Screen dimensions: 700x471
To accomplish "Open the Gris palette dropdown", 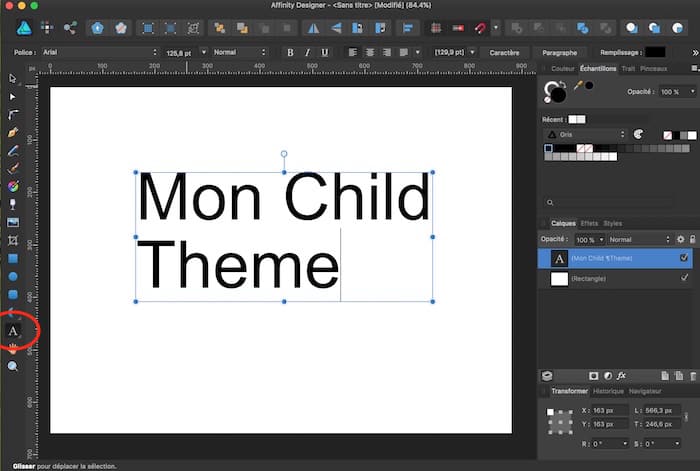I will pos(585,134).
